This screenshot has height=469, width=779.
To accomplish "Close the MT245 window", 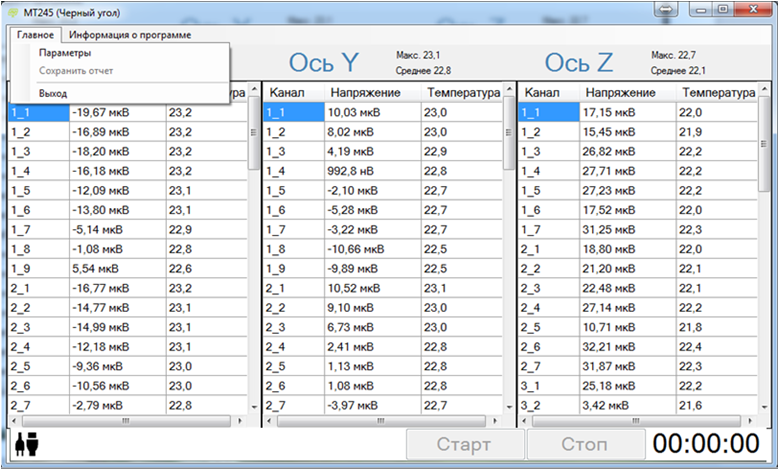I will (753, 9).
